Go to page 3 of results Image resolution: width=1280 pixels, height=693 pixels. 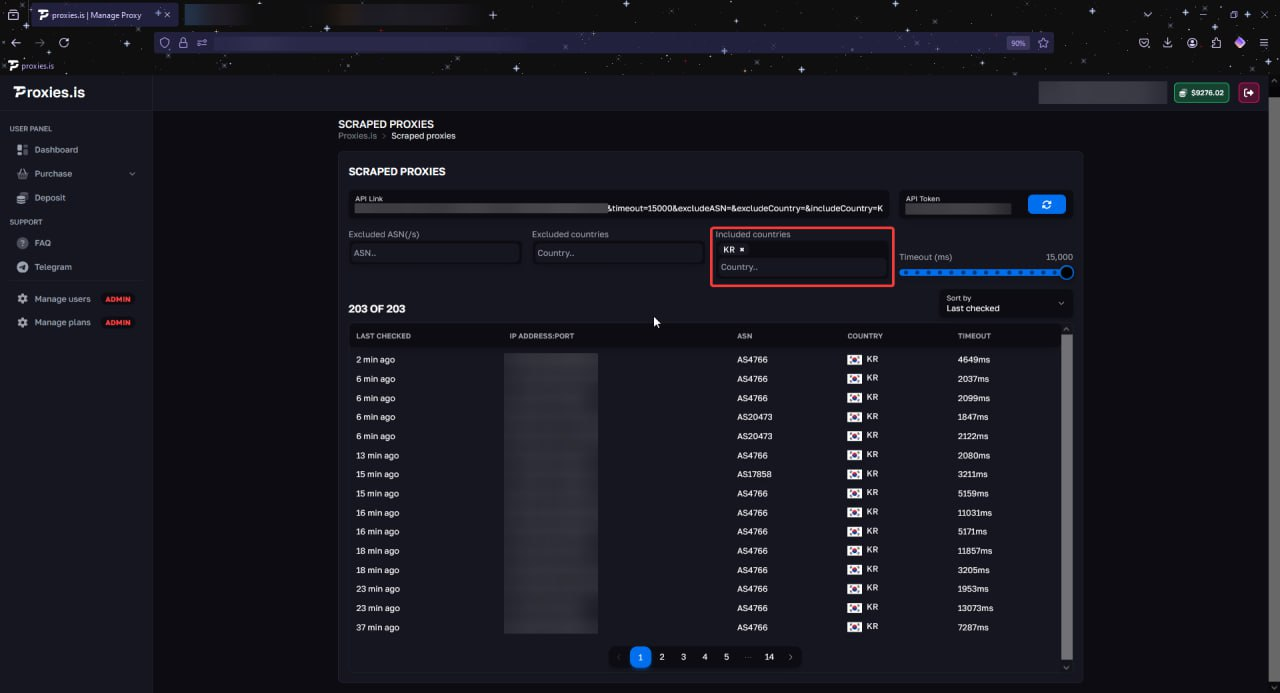pyautogui.click(x=683, y=657)
